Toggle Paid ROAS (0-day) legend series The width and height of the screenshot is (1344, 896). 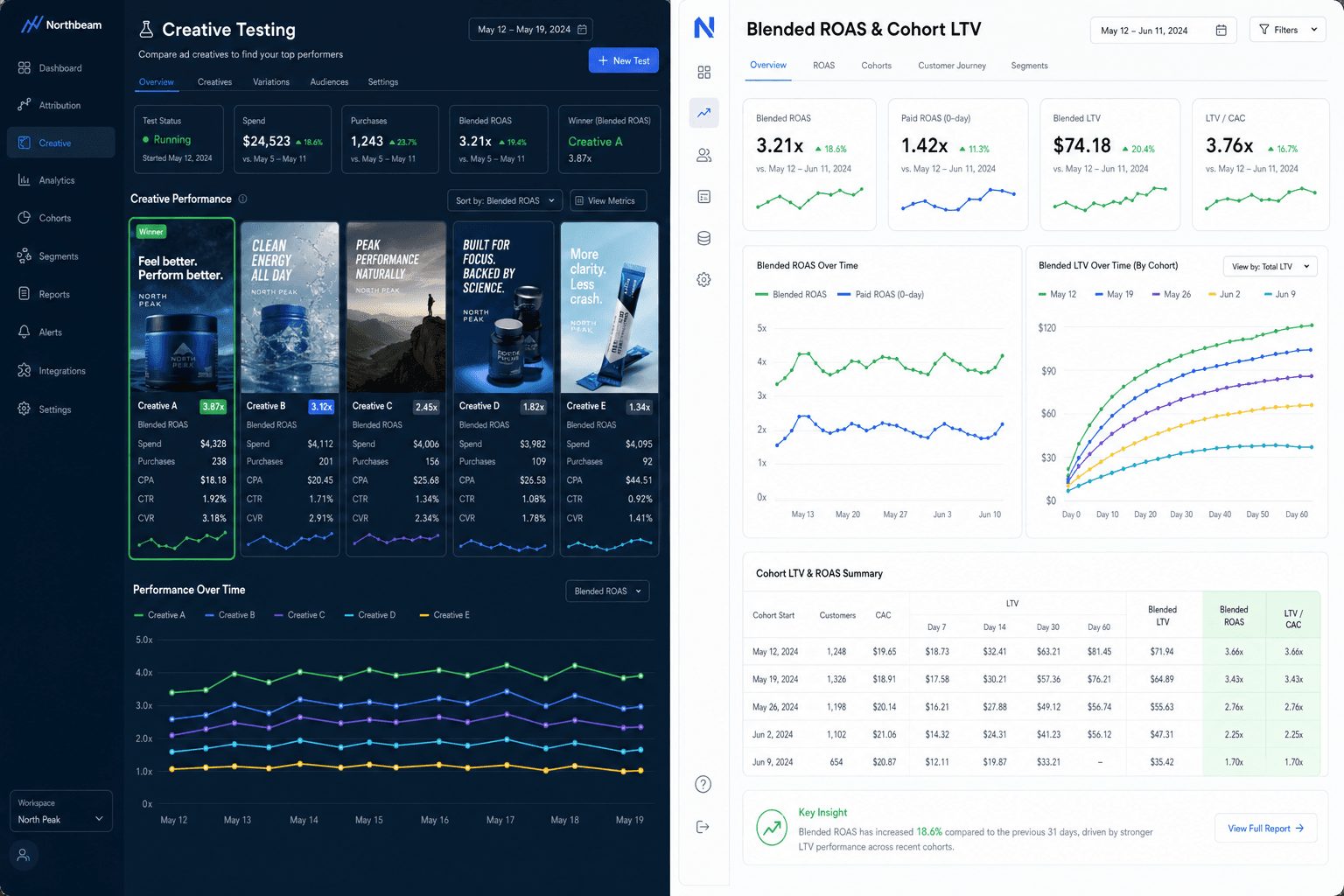pyautogui.click(x=880, y=295)
